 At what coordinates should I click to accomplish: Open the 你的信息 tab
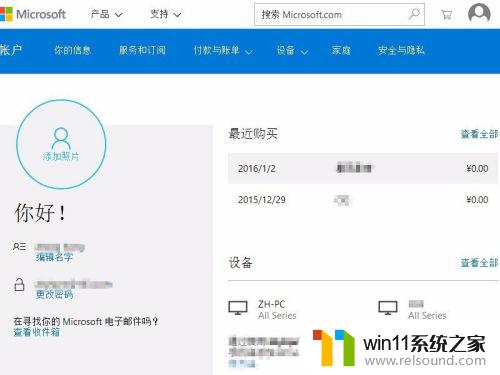72,50
